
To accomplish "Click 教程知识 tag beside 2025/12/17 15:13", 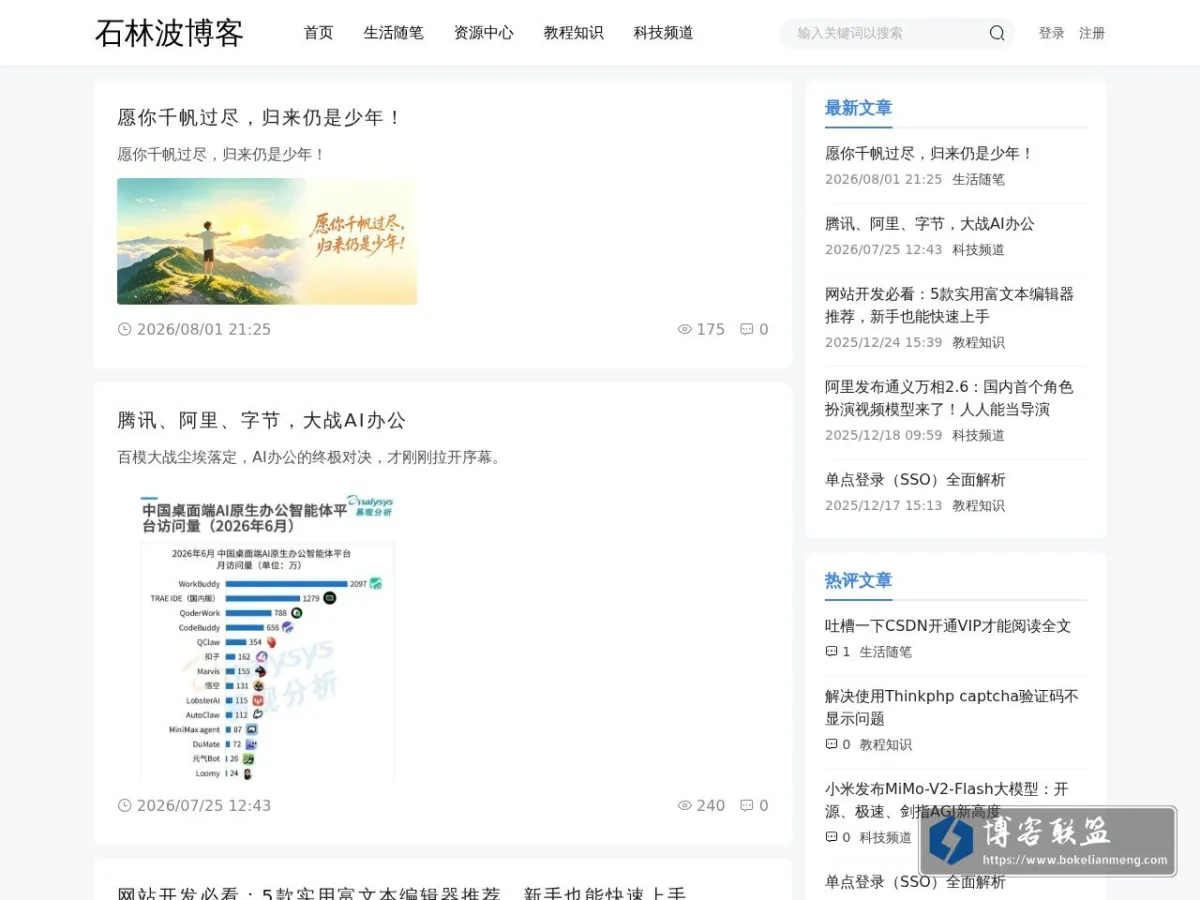I will 978,505.
